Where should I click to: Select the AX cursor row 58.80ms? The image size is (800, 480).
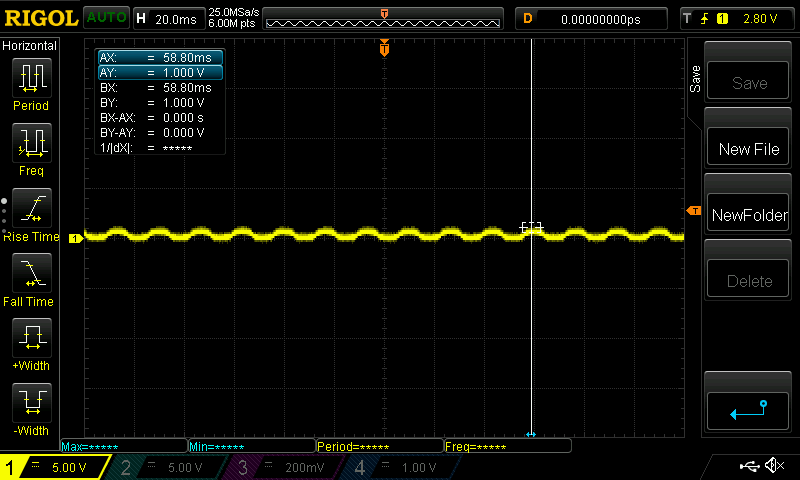159,59
